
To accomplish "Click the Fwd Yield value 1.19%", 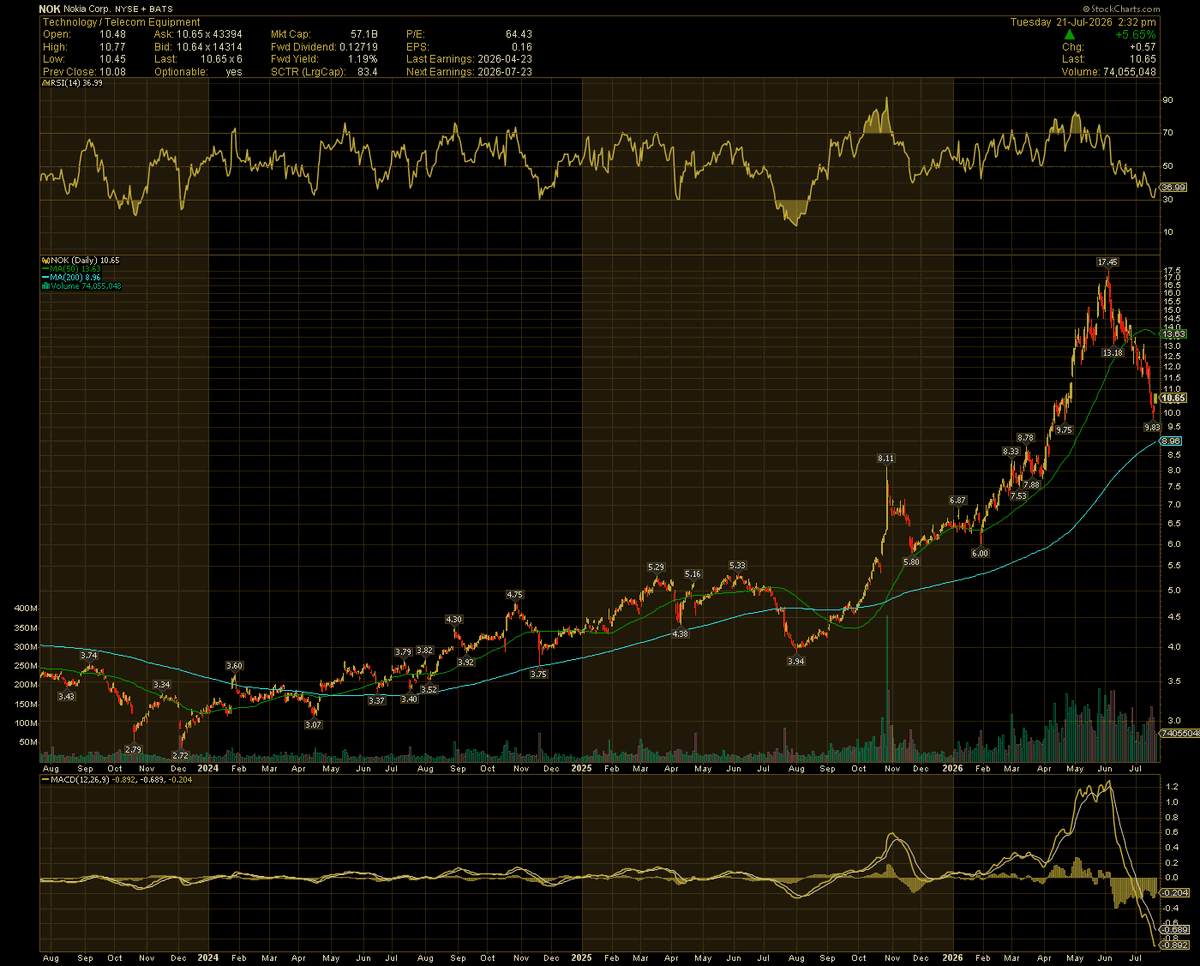I will [363, 58].
